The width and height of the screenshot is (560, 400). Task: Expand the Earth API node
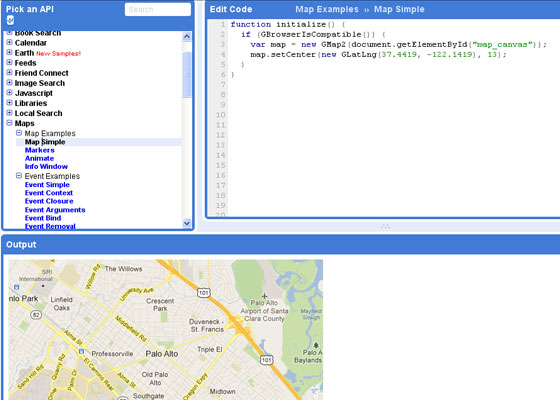point(10,52)
